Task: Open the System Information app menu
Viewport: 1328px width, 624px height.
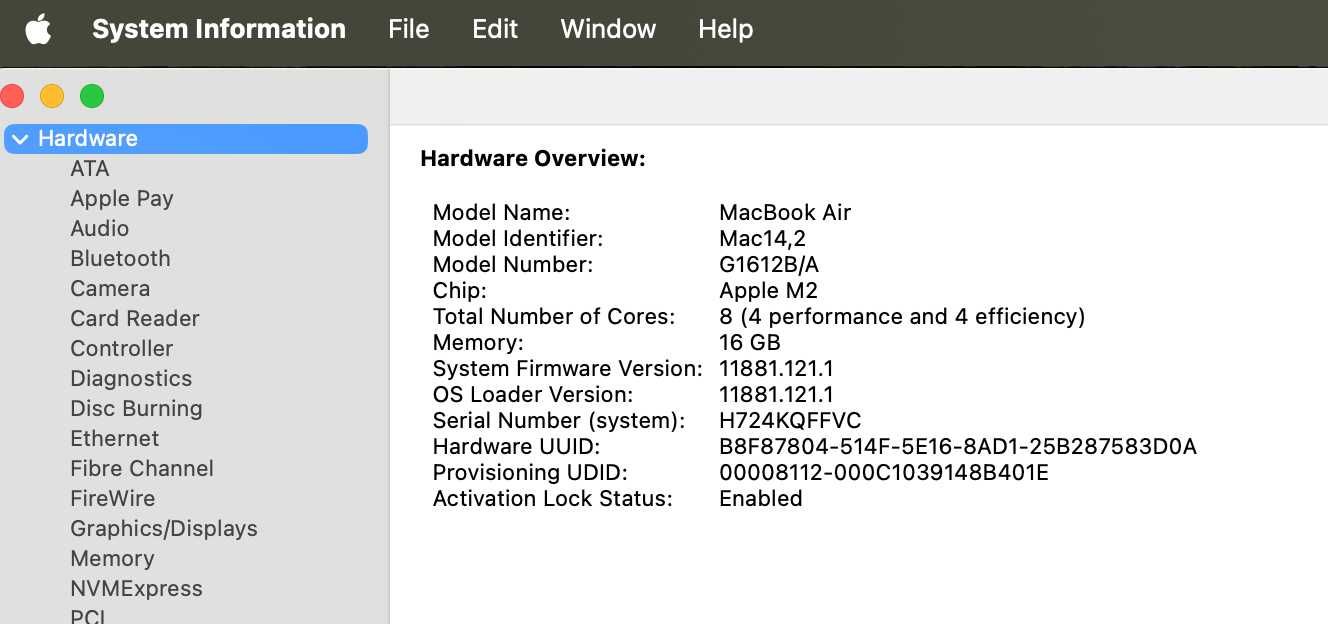Action: (x=219, y=29)
